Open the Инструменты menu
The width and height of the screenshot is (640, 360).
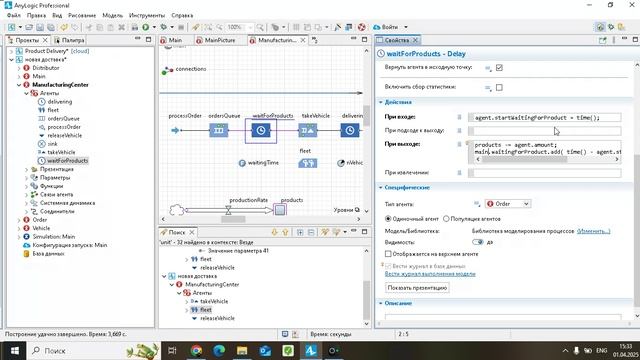click(x=147, y=15)
